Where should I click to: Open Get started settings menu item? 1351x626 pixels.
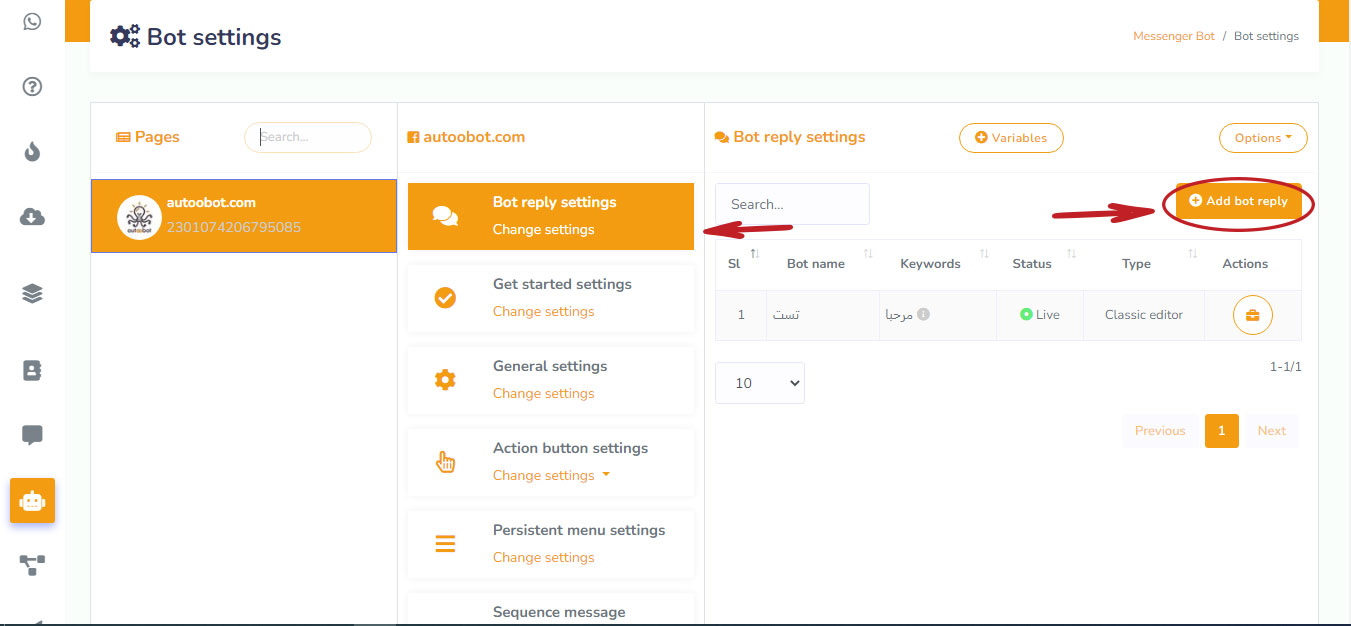click(550, 297)
